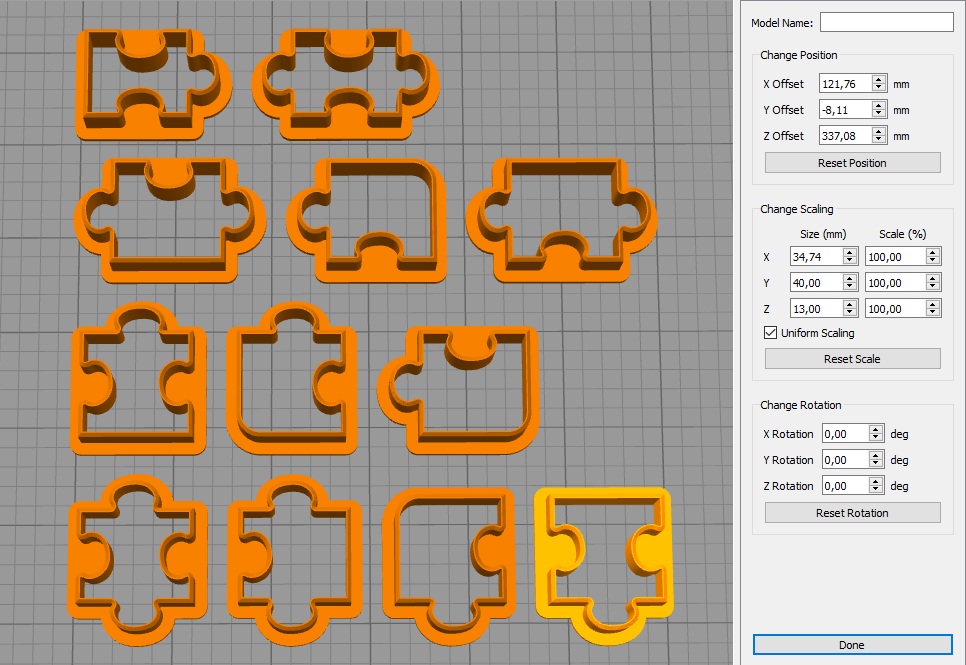This screenshot has height=665, width=966.
Task: Click the Done button
Action: pyautogui.click(x=853, y=645)
